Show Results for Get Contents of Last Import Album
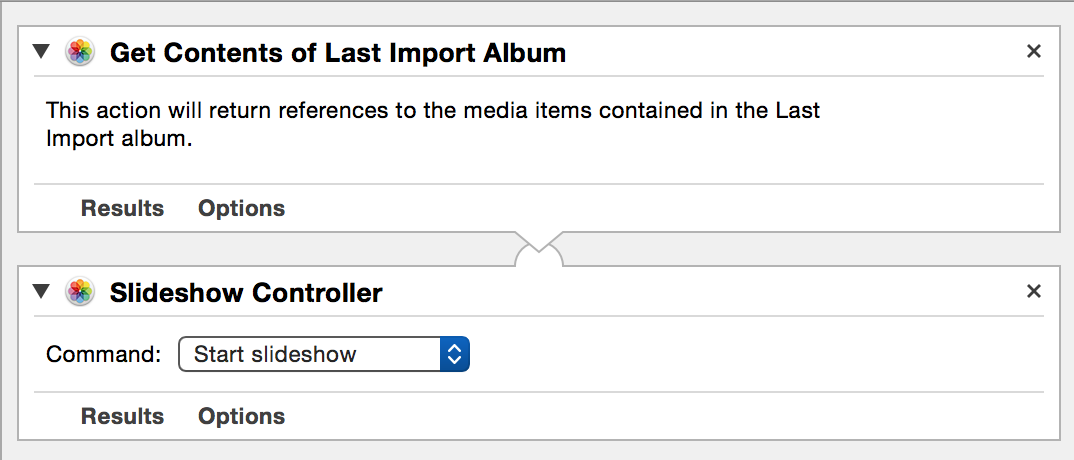This screenshot has height=460, width=1074. pos(122,208)
